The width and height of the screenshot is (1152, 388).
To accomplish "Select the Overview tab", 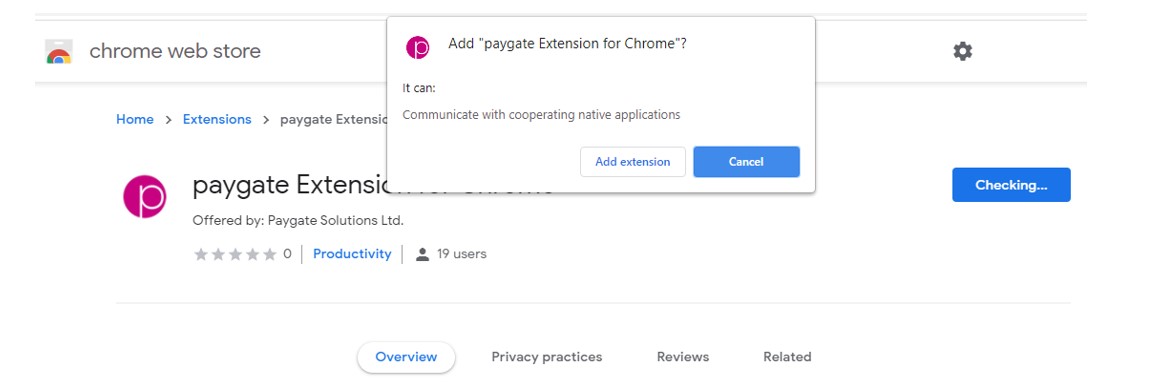I will pos(406,357).
